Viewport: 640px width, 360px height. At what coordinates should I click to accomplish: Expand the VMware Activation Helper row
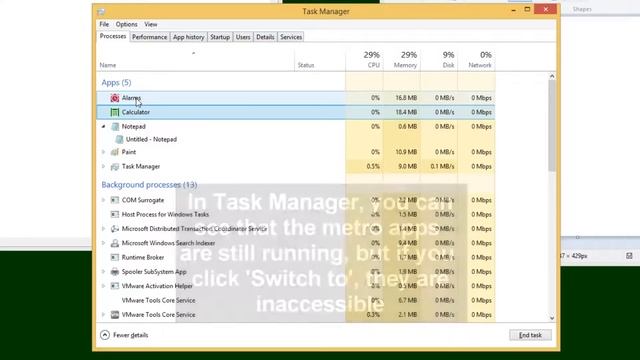pyautogui.click(x=104, y=286)
